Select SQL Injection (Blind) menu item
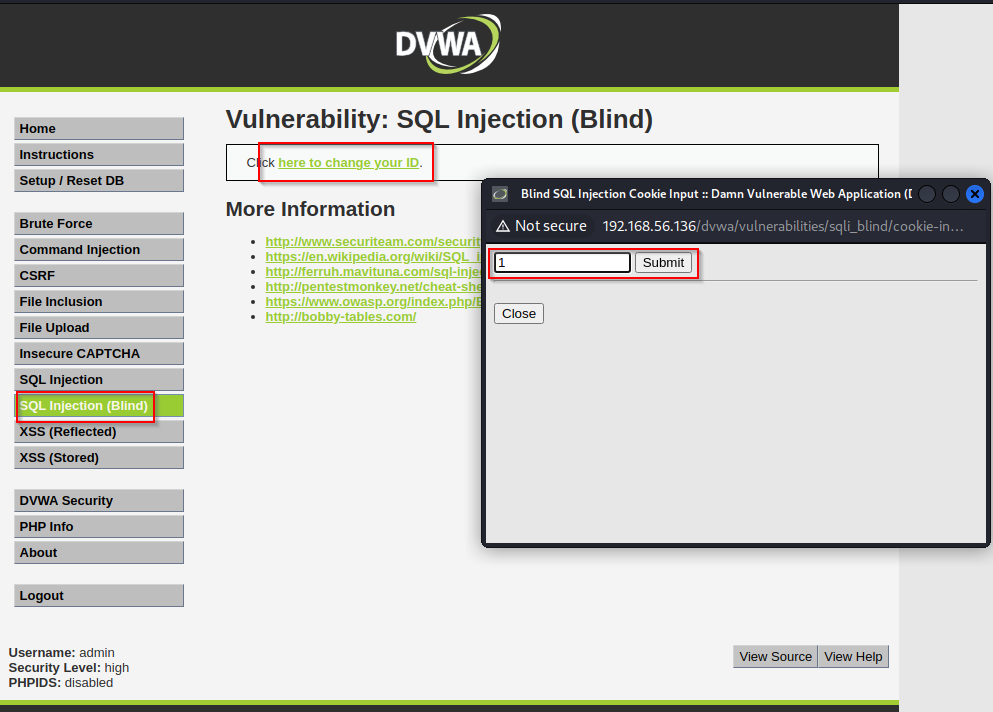The height and width of the screenshot is (712, 993). point(99,405)
